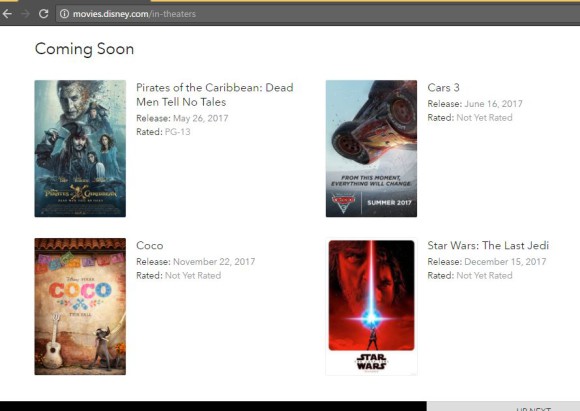The image size is (580, 411).
Task: Select the PG-13 rating text
Action: point(178,132)
